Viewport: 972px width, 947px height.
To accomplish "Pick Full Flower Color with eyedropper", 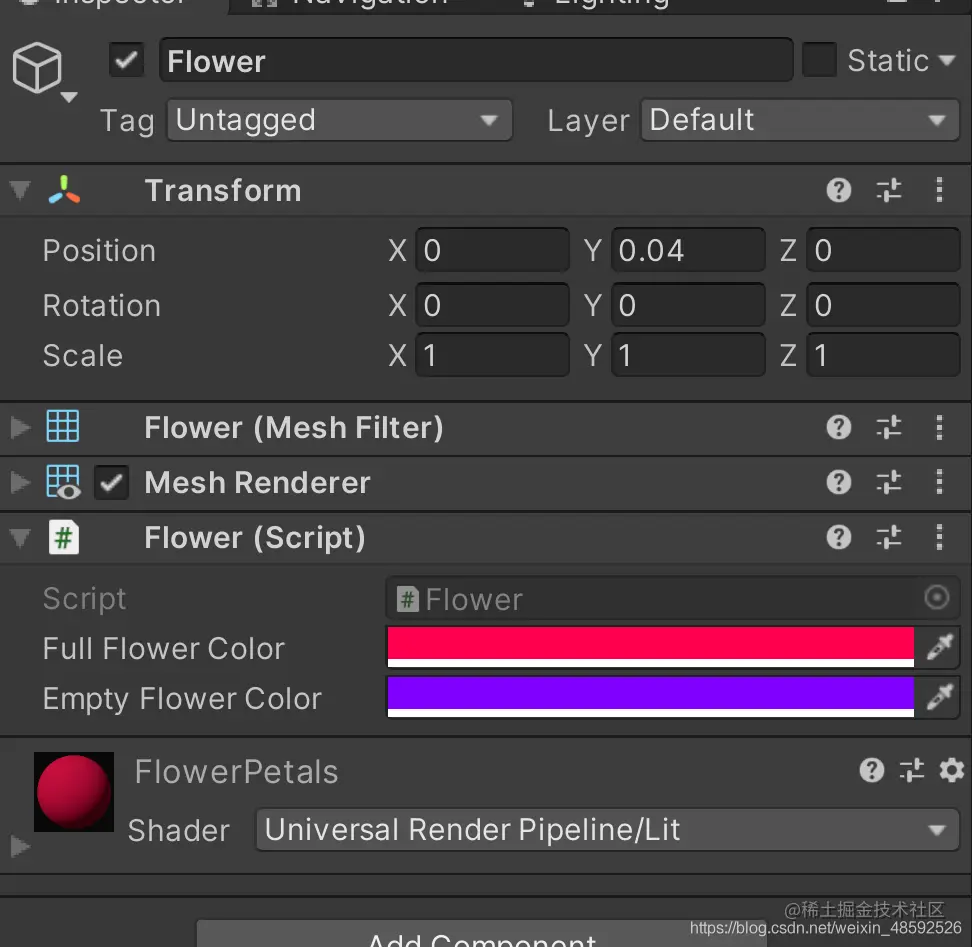I will click(939, 647).
